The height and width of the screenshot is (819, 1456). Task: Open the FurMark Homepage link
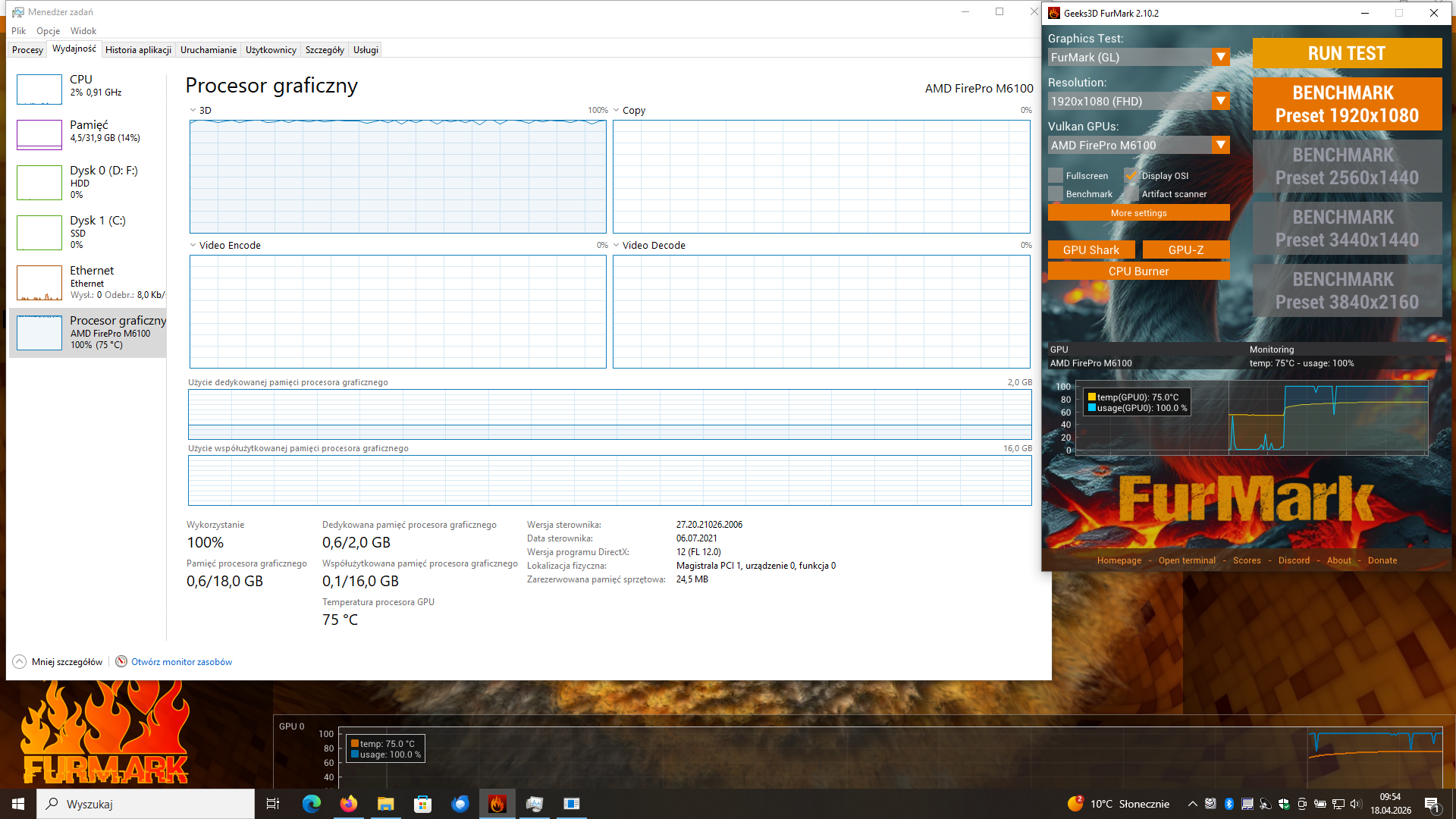pos(1119,560)
